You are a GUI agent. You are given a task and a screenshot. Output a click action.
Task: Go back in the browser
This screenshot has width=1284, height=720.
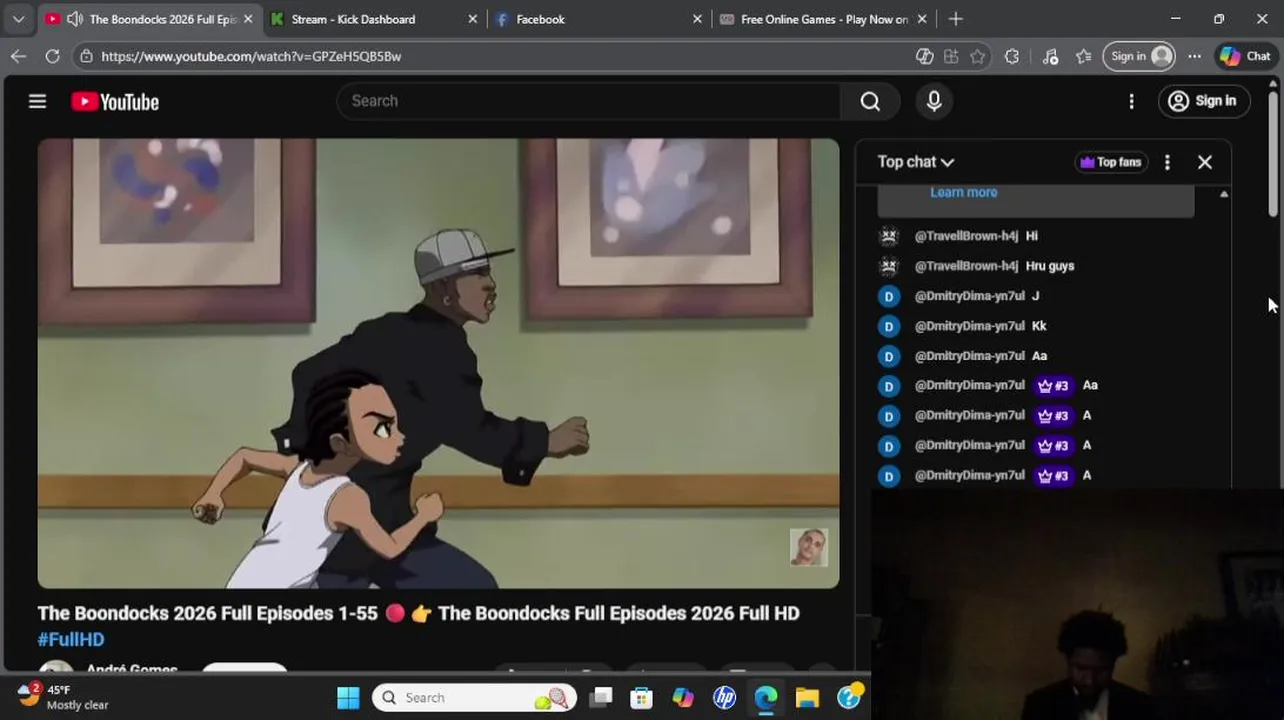tap(18, 56)
